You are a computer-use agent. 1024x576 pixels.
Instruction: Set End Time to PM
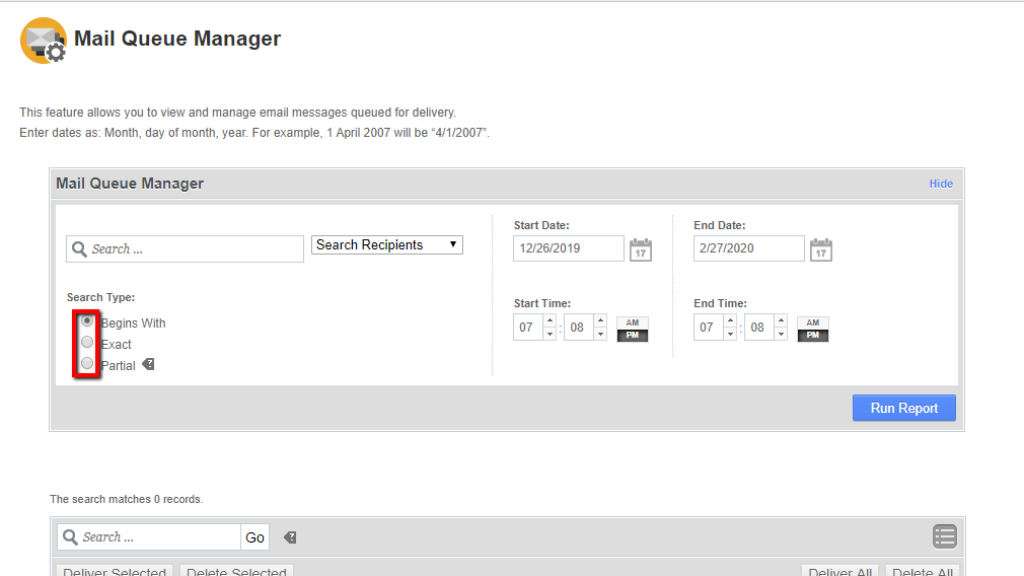pyautogui.click(x=812, y=335)
